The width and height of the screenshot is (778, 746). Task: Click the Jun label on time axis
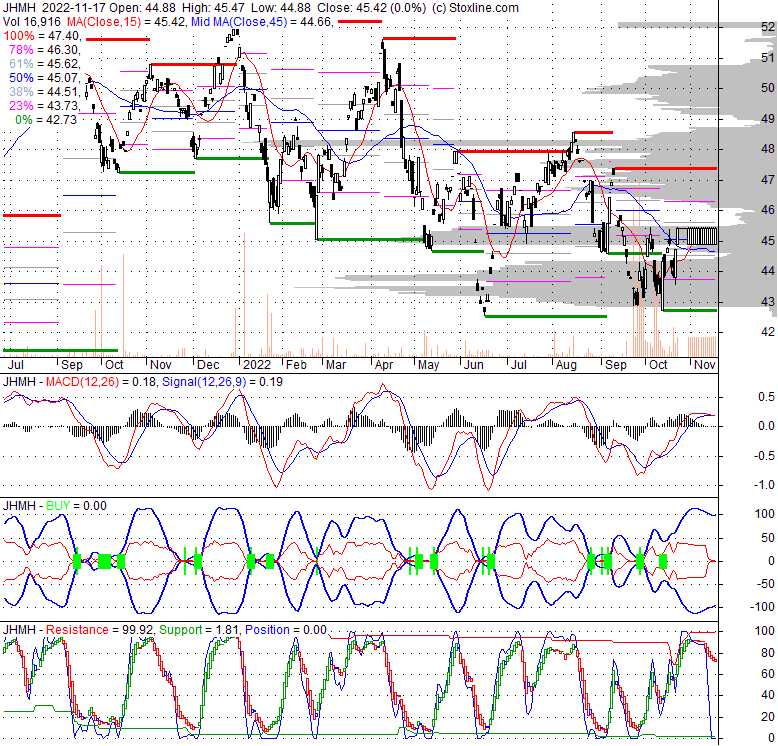(473, 365)
